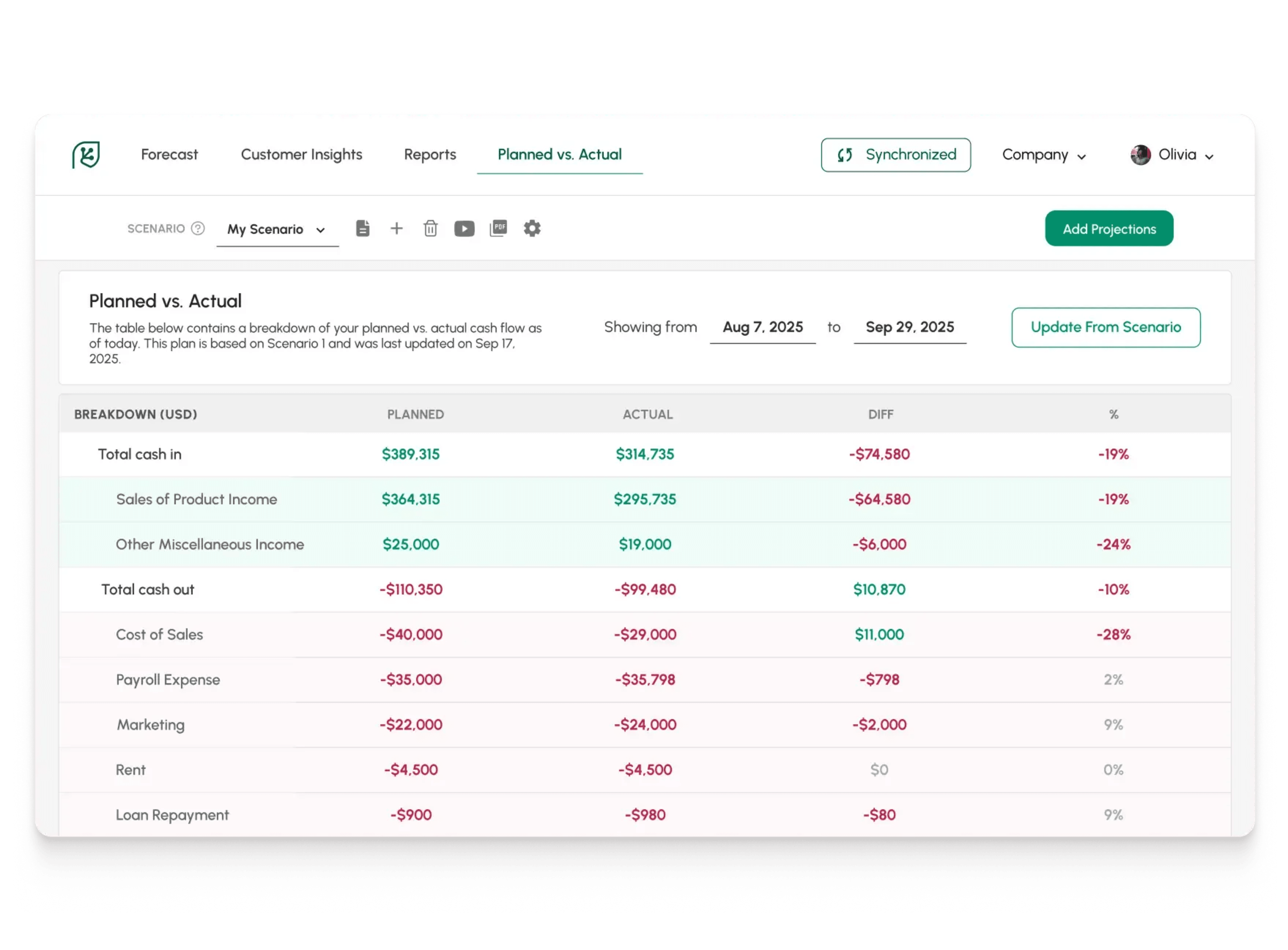Click the Add Projections button
This screenshot has width=1288, height=950.
(x=1109, y=228)
